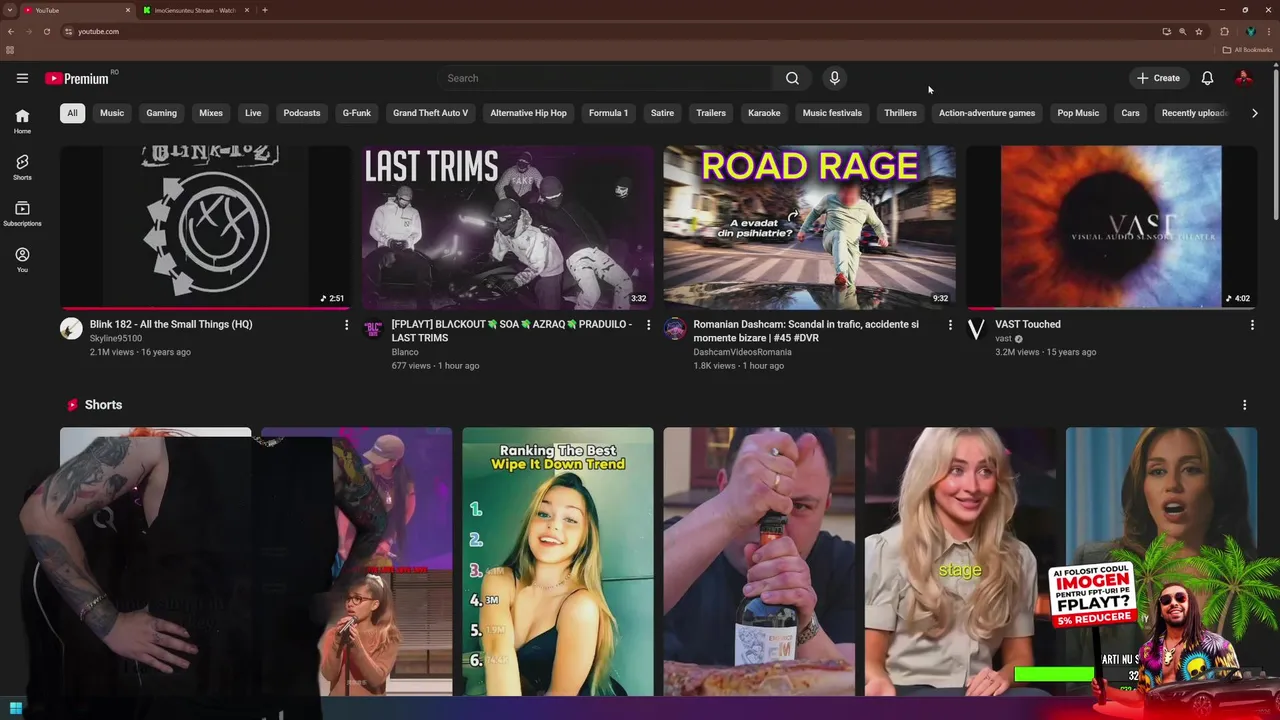Click the Create button
Image resolution: width=1280 pixels, height=720 pixels.
[x=1158, y=78]
